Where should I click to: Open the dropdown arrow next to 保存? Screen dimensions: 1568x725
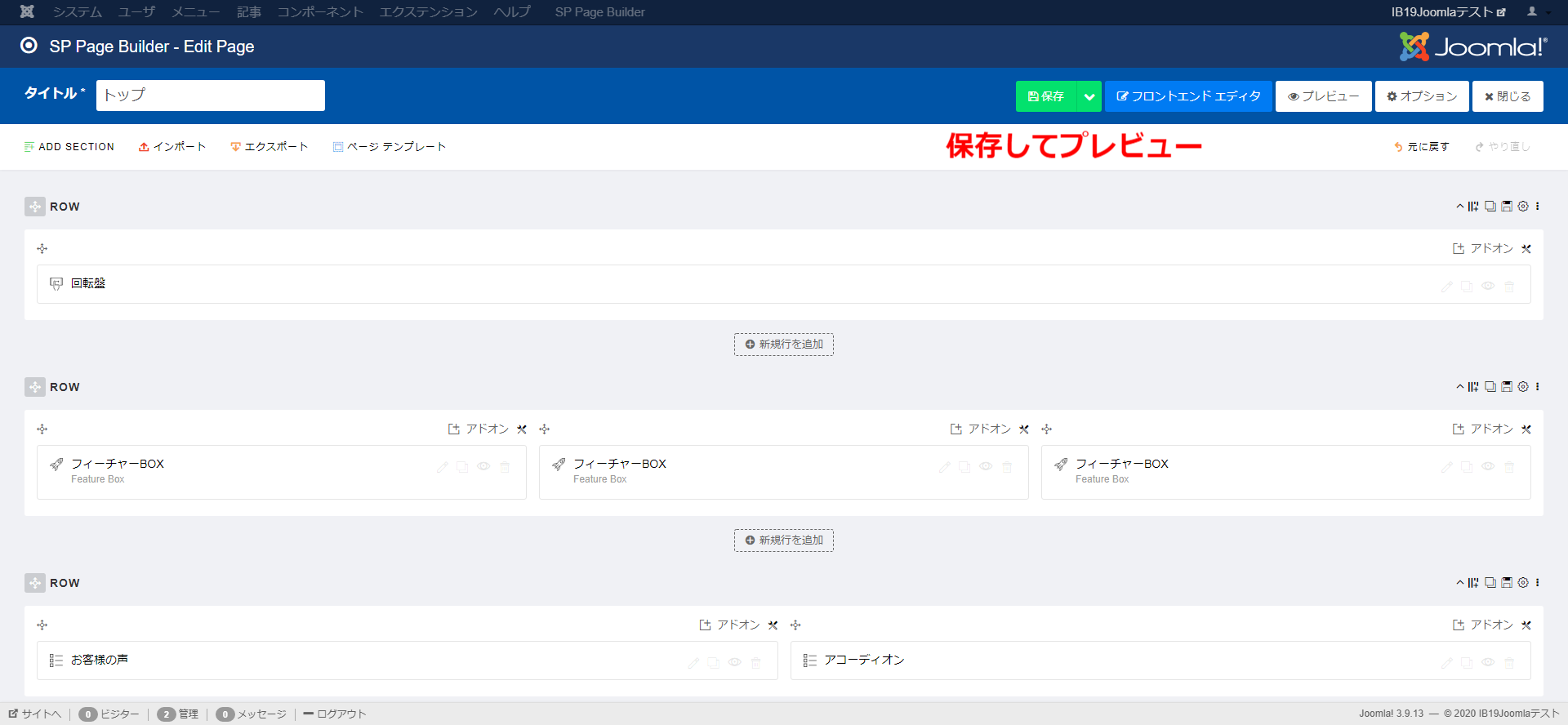pyautogui.click(x=1089, y=96)
